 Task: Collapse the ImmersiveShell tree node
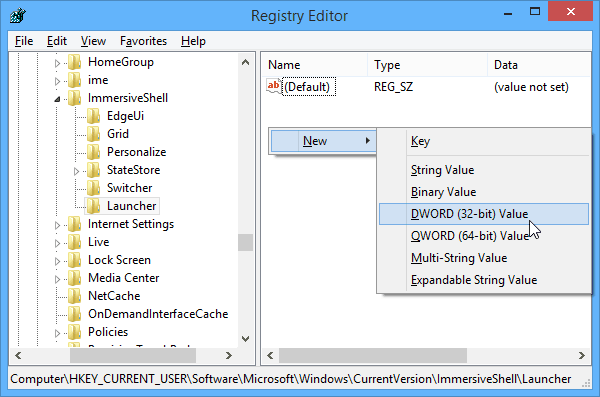[x=57, y=99]
